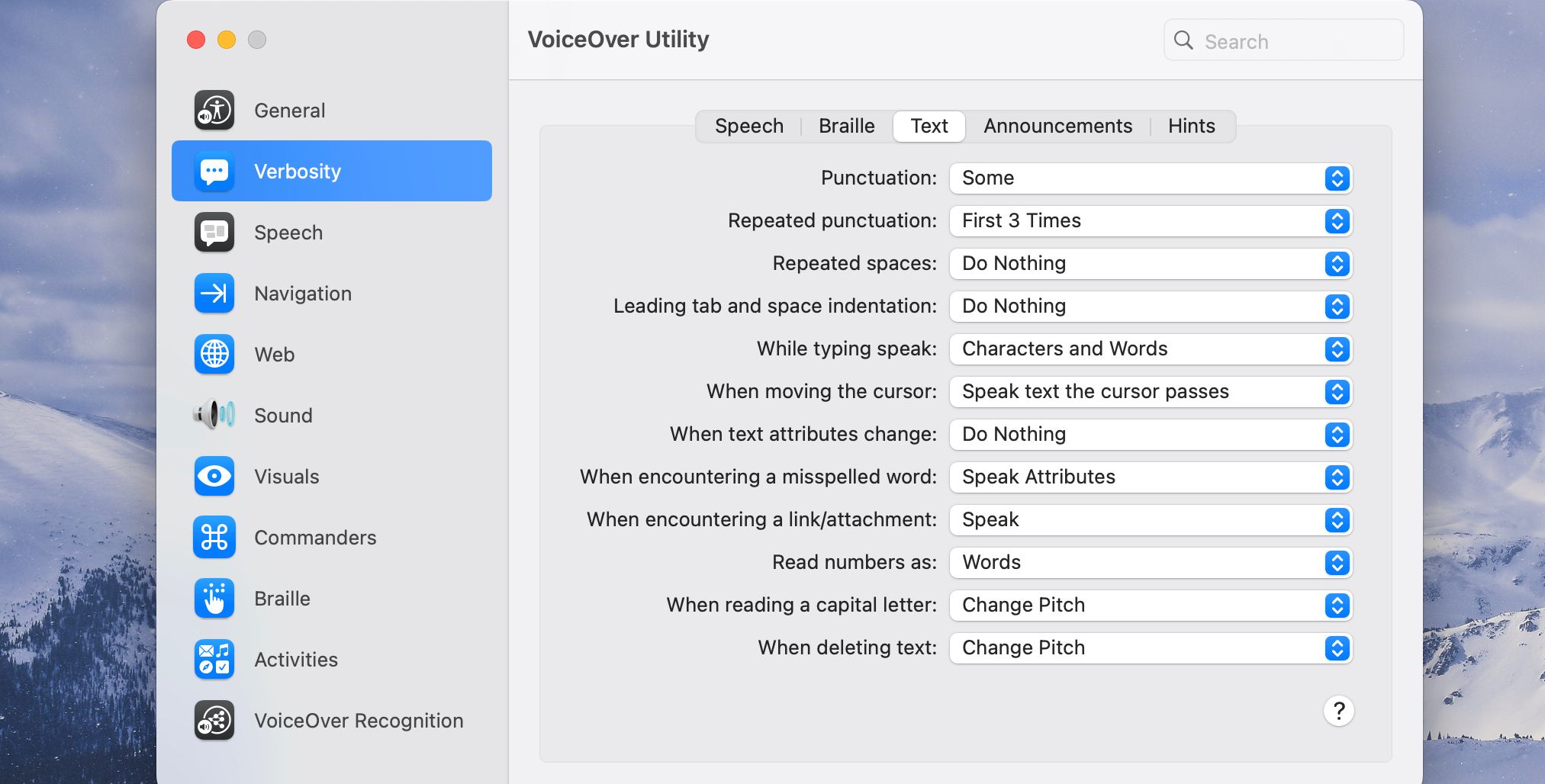
Task: Select the Sound speaker icon
Action: point(214,416)
